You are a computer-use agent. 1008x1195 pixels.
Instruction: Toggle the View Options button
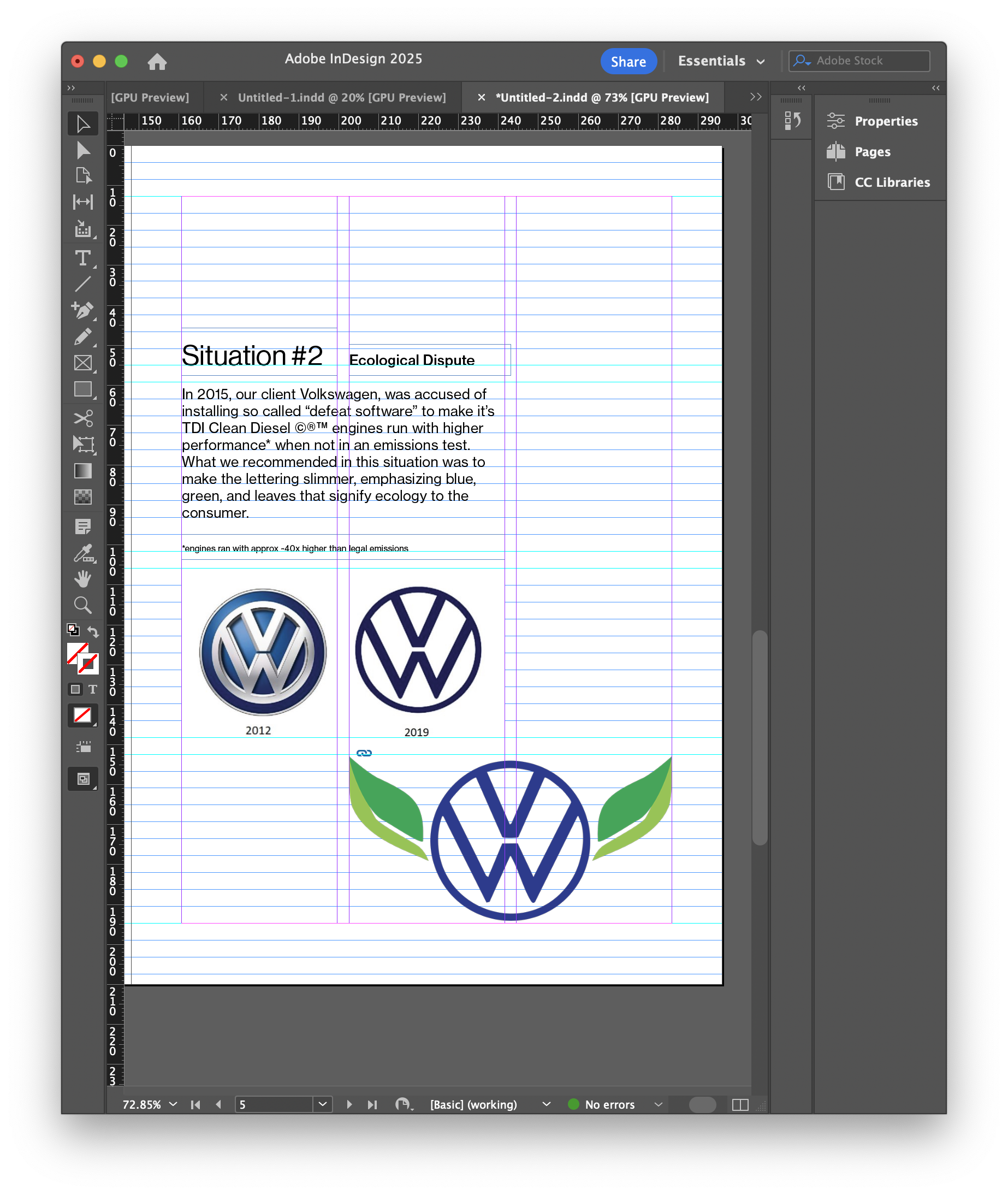tap(83, 747)
